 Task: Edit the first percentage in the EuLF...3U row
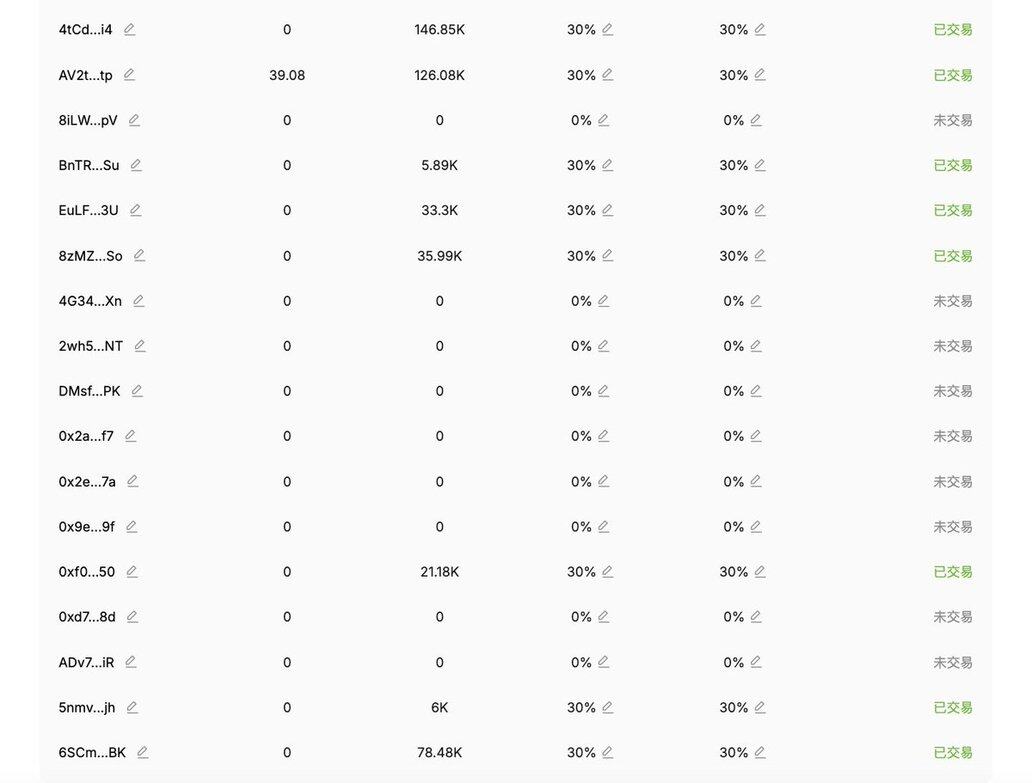[x=608, y=210]
